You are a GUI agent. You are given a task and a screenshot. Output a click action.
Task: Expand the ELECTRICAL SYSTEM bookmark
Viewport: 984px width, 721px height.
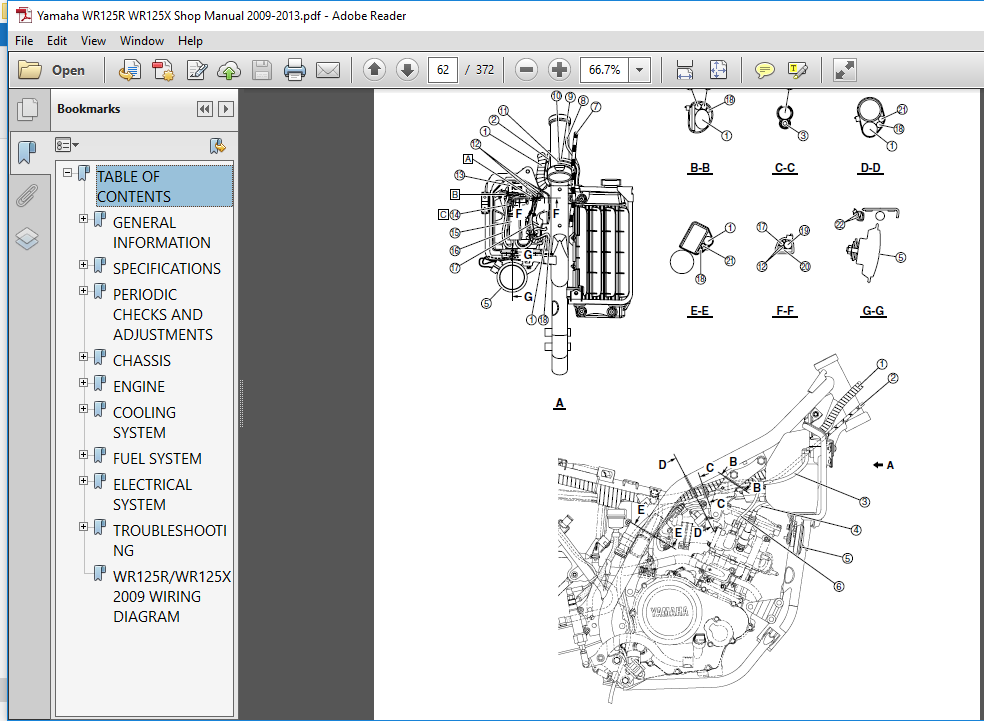[x=83, y=480]
